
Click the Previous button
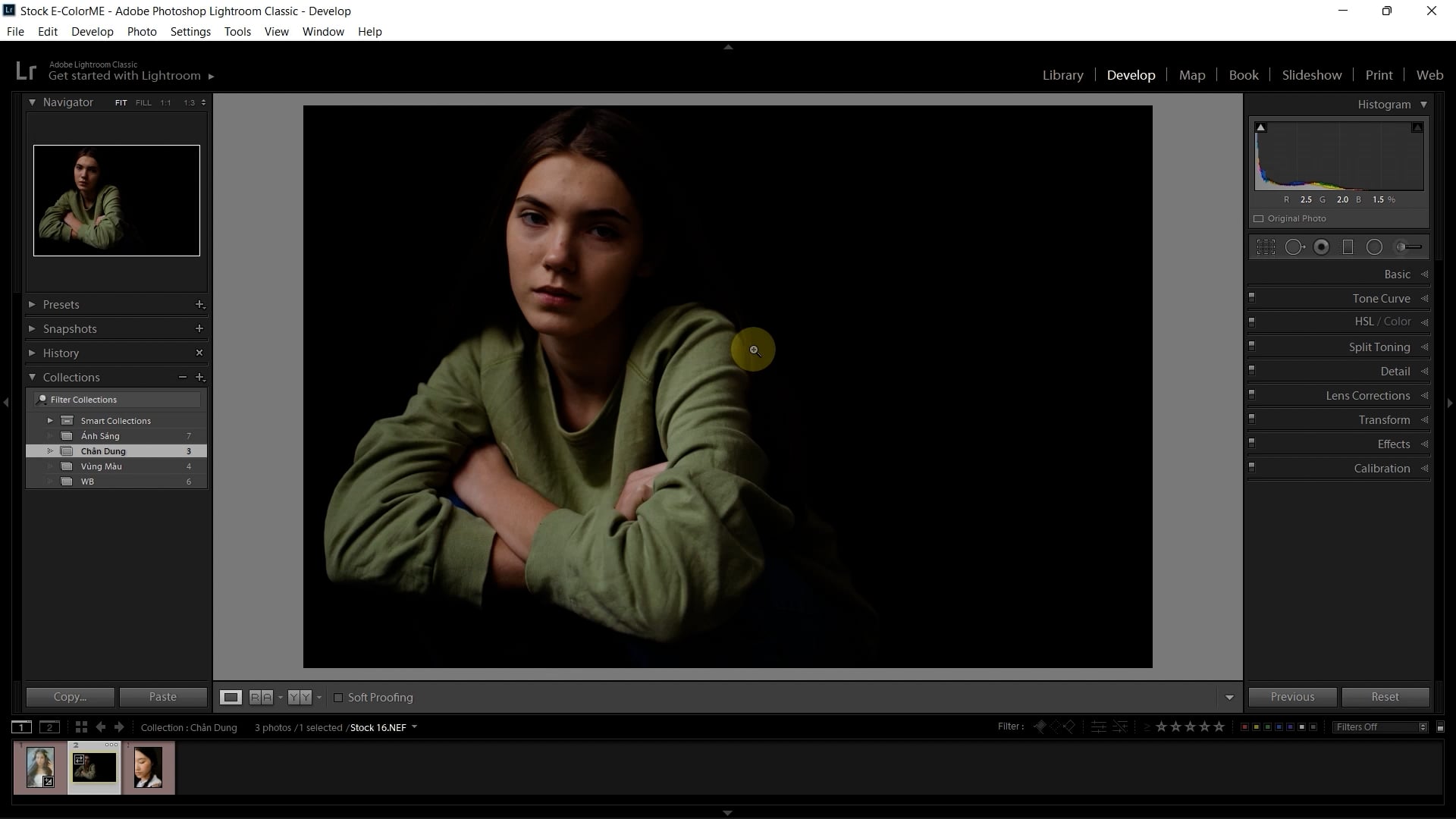[x=1292, y=697]
